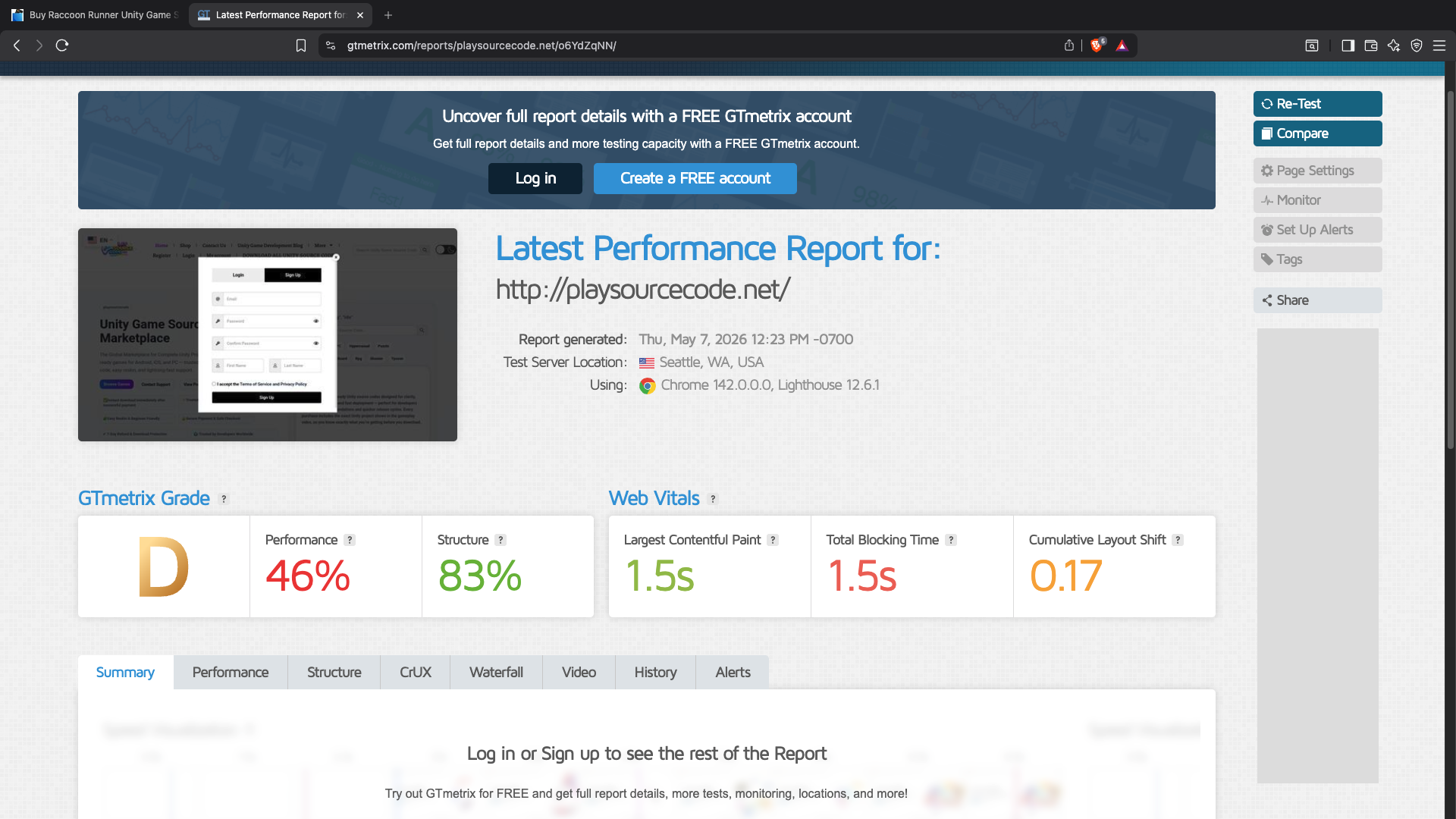The width and height of the screenshot is (1456, 819).
Task: Click the 1.5s Largest Contentful Paint value
Action: coord(660,576)
